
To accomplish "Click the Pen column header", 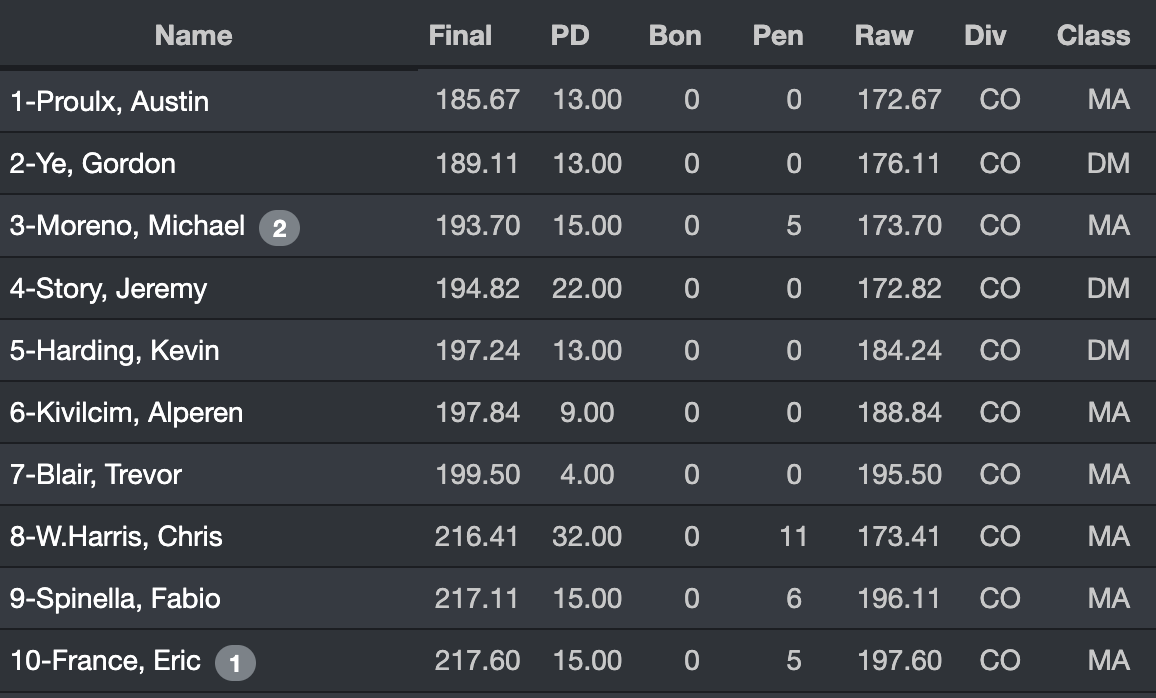I will point(778,36).
